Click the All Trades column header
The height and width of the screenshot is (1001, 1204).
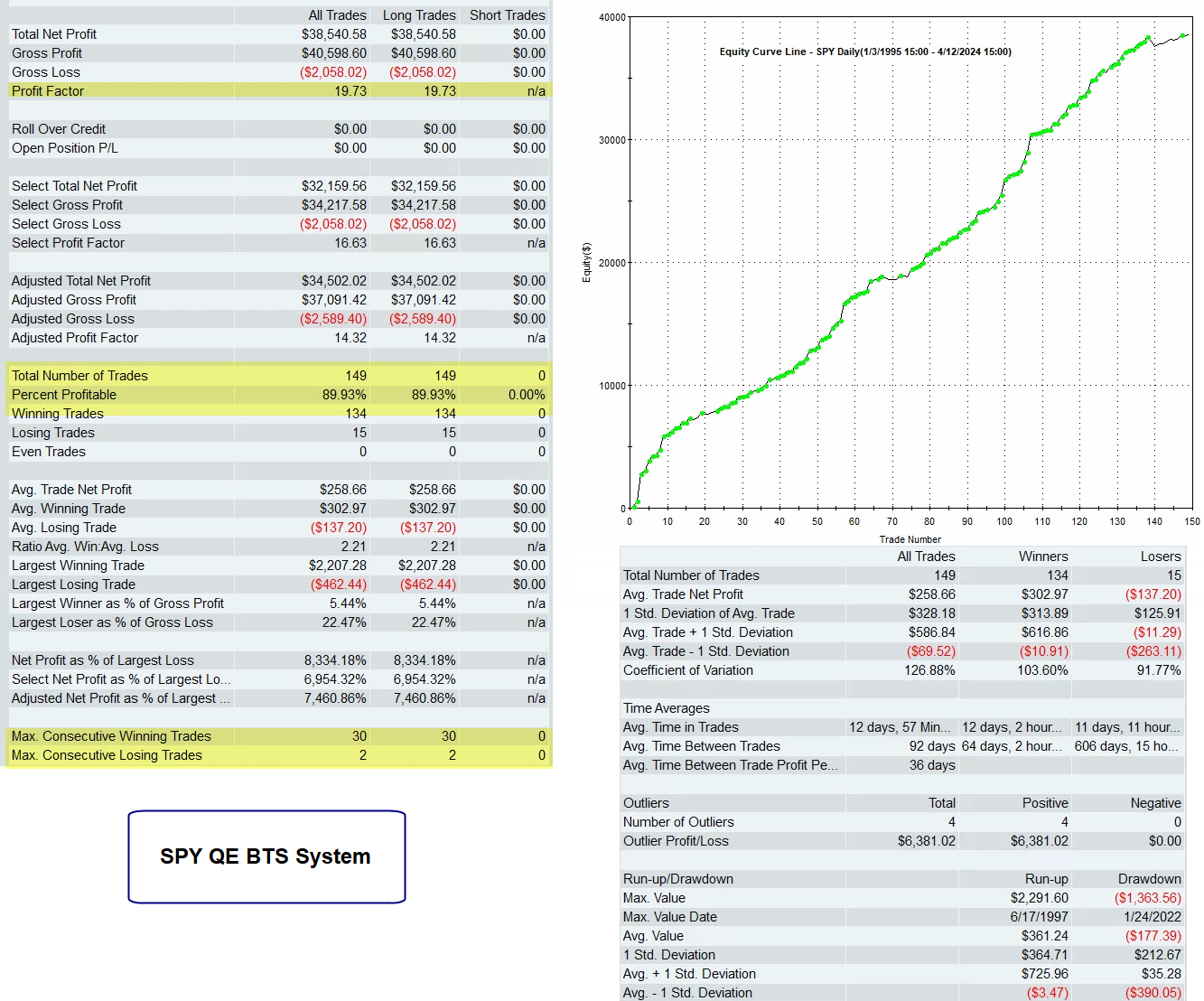point(337,15)
